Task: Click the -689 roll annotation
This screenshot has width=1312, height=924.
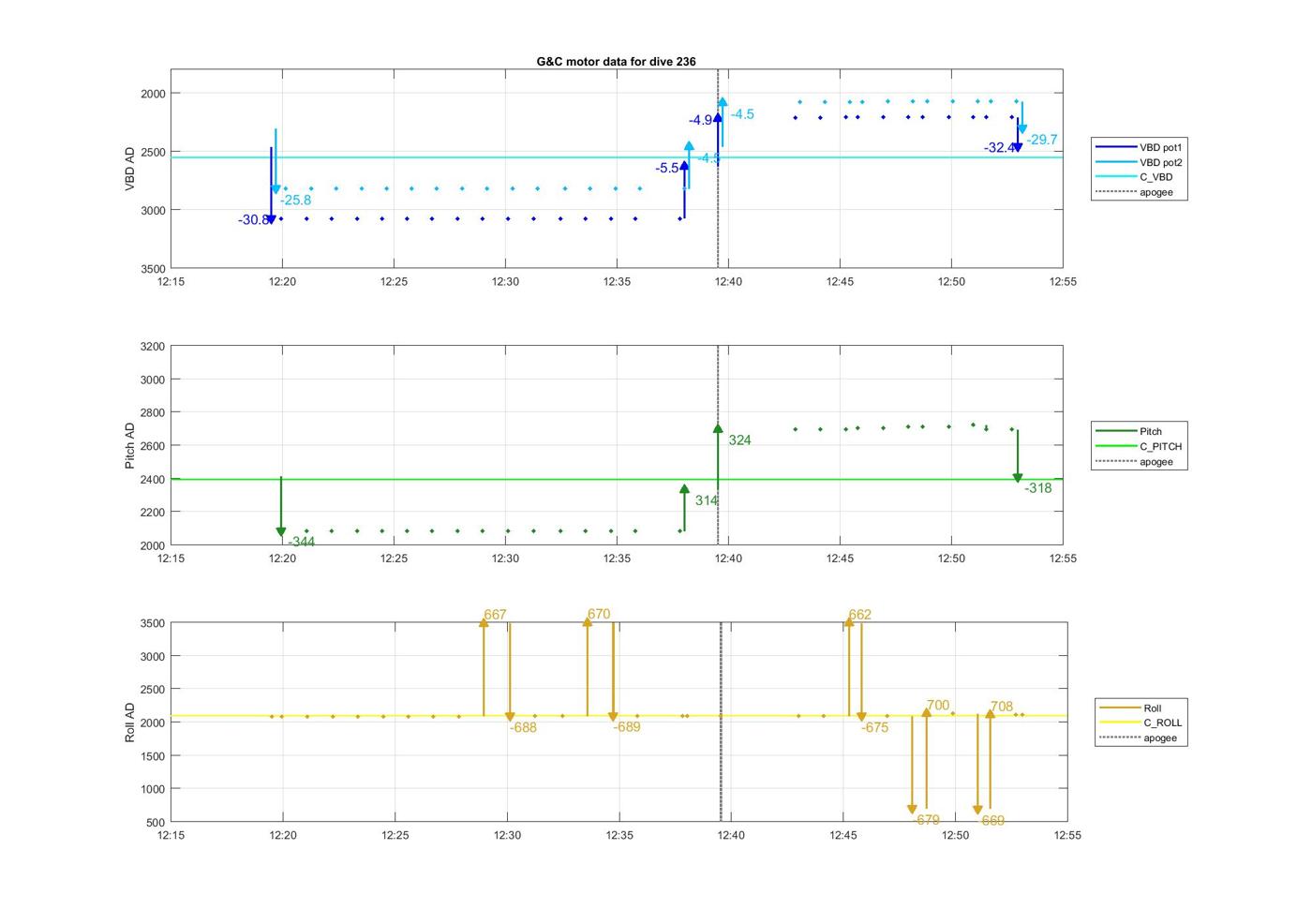Action: click(627, 726)
